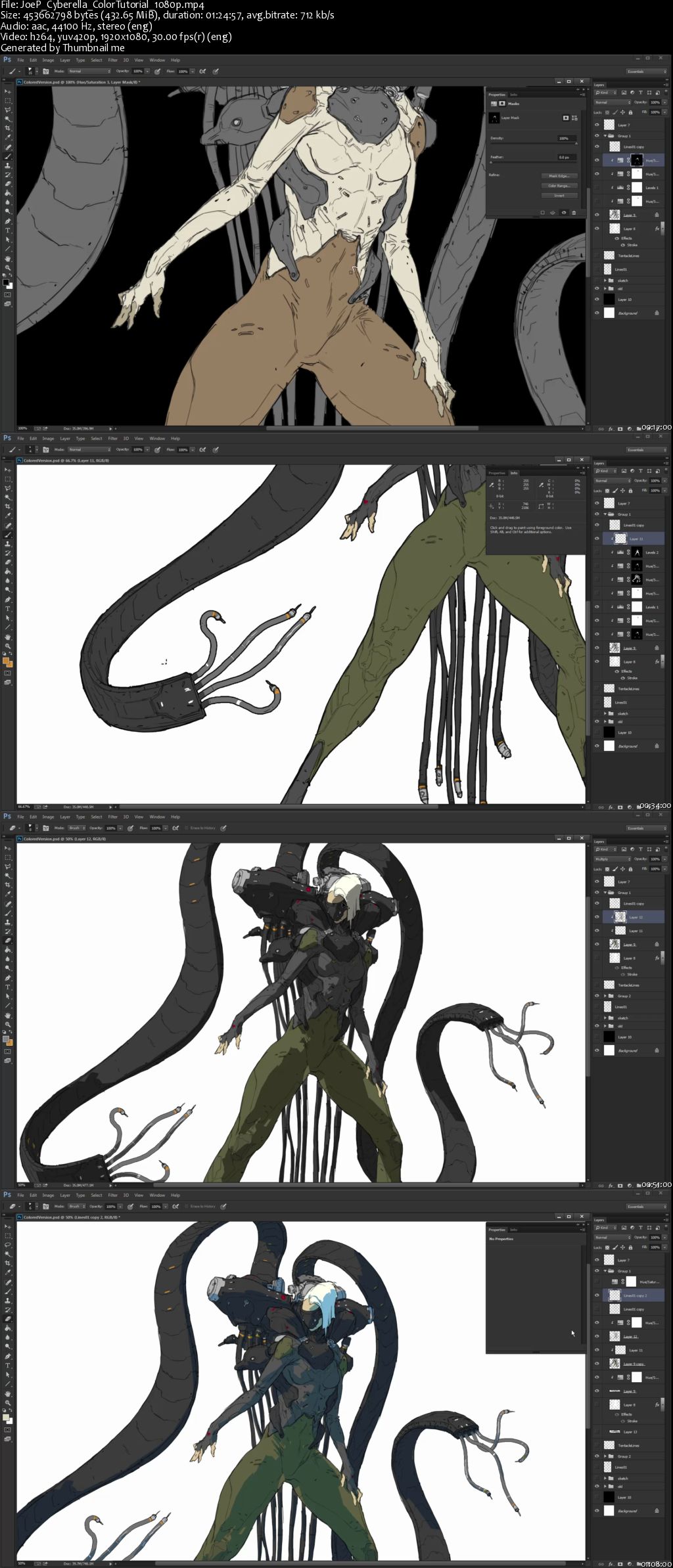Select the Layer 9 copy layer in the 01:08:00 frame
This screenshot has height=1568, width=673.
pyautogui.click(x=630, y=1364)
